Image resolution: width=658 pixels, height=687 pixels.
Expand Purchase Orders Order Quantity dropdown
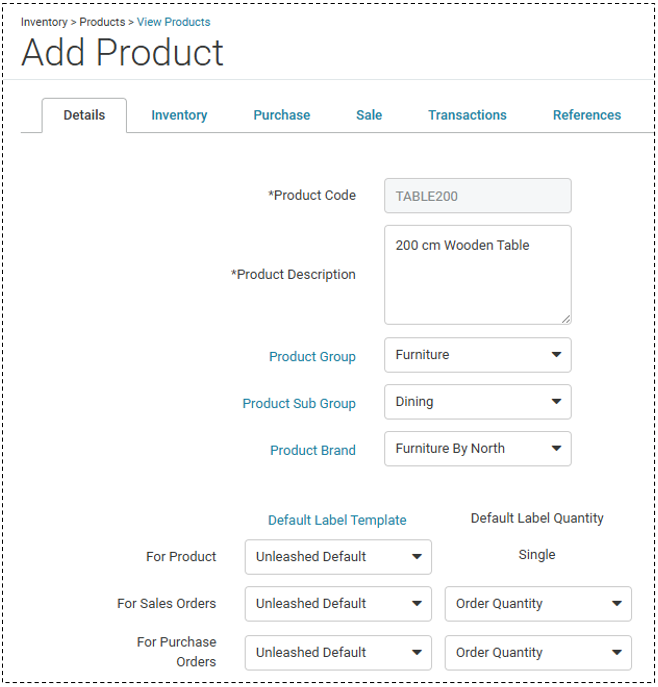click(538, 653)
